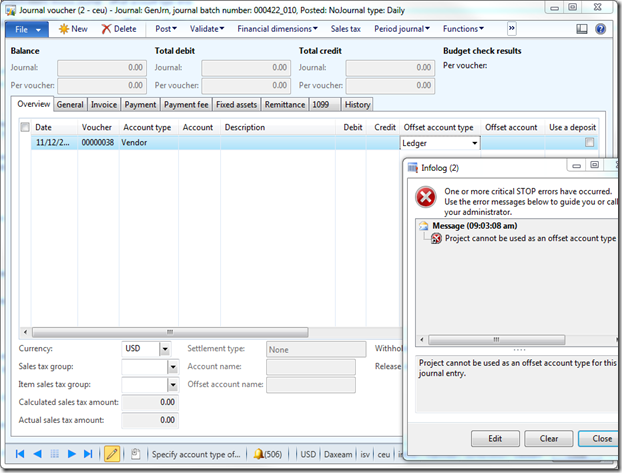Go to next record arrow

click(x=71, y=454)
